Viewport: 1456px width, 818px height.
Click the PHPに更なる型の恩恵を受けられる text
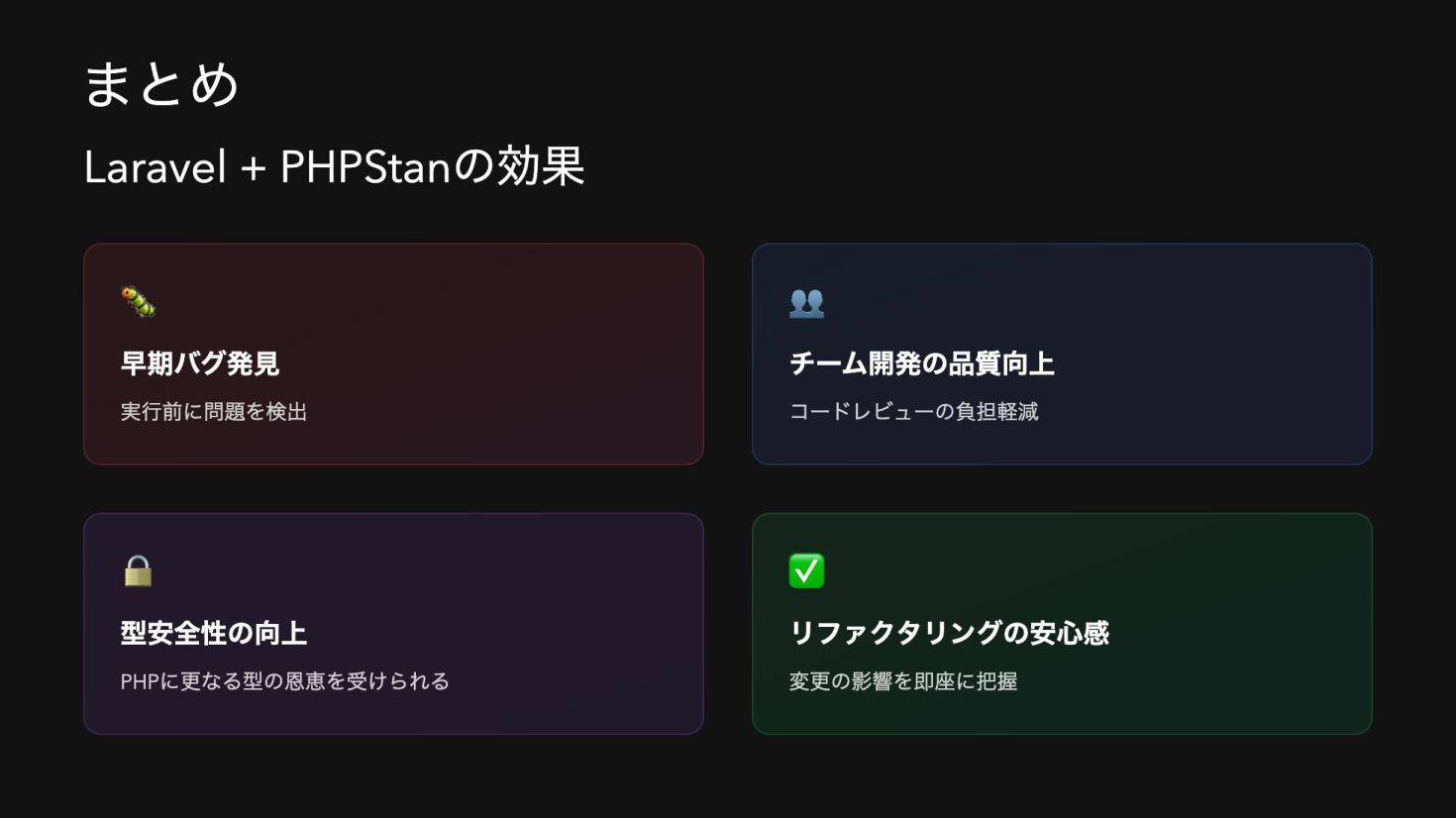coord(285,681)
